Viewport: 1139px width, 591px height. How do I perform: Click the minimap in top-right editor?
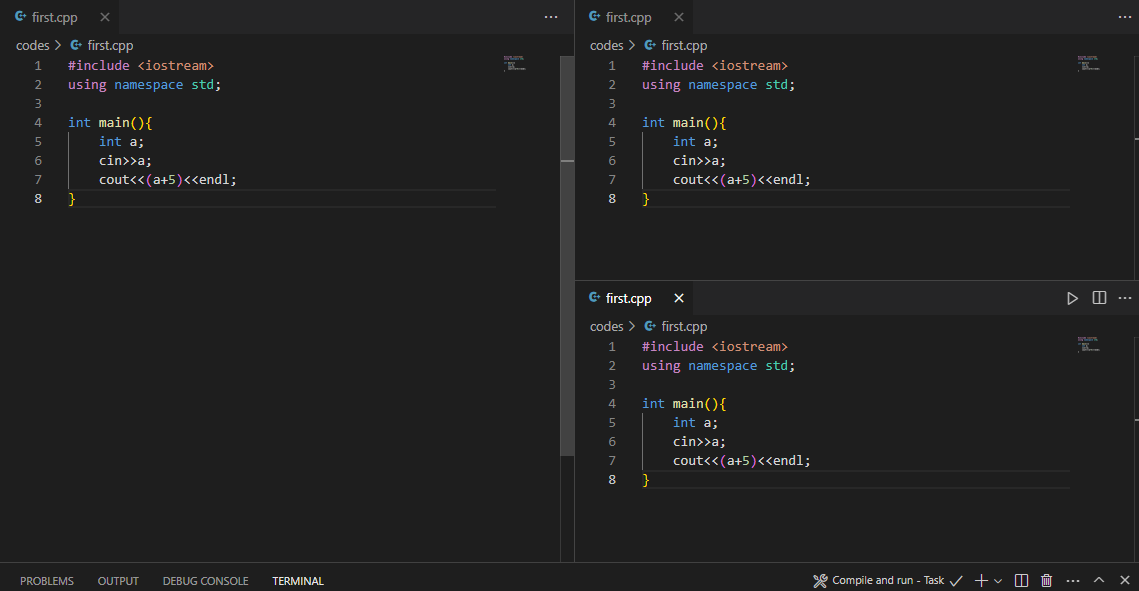click(x=1088, y=63)
